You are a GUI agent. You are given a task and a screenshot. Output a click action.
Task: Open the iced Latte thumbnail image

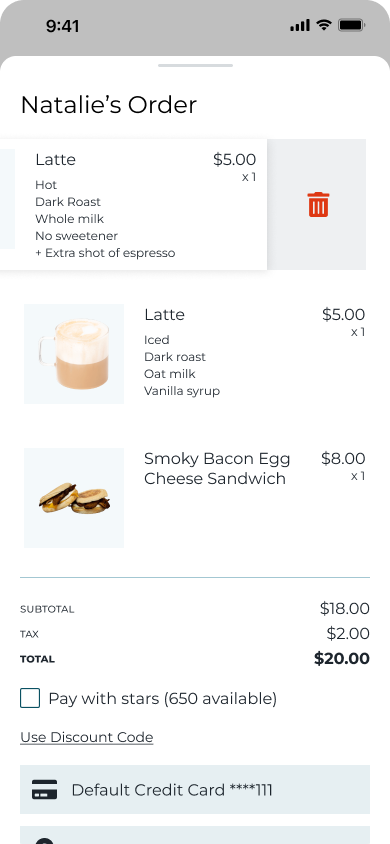[74, 354]
